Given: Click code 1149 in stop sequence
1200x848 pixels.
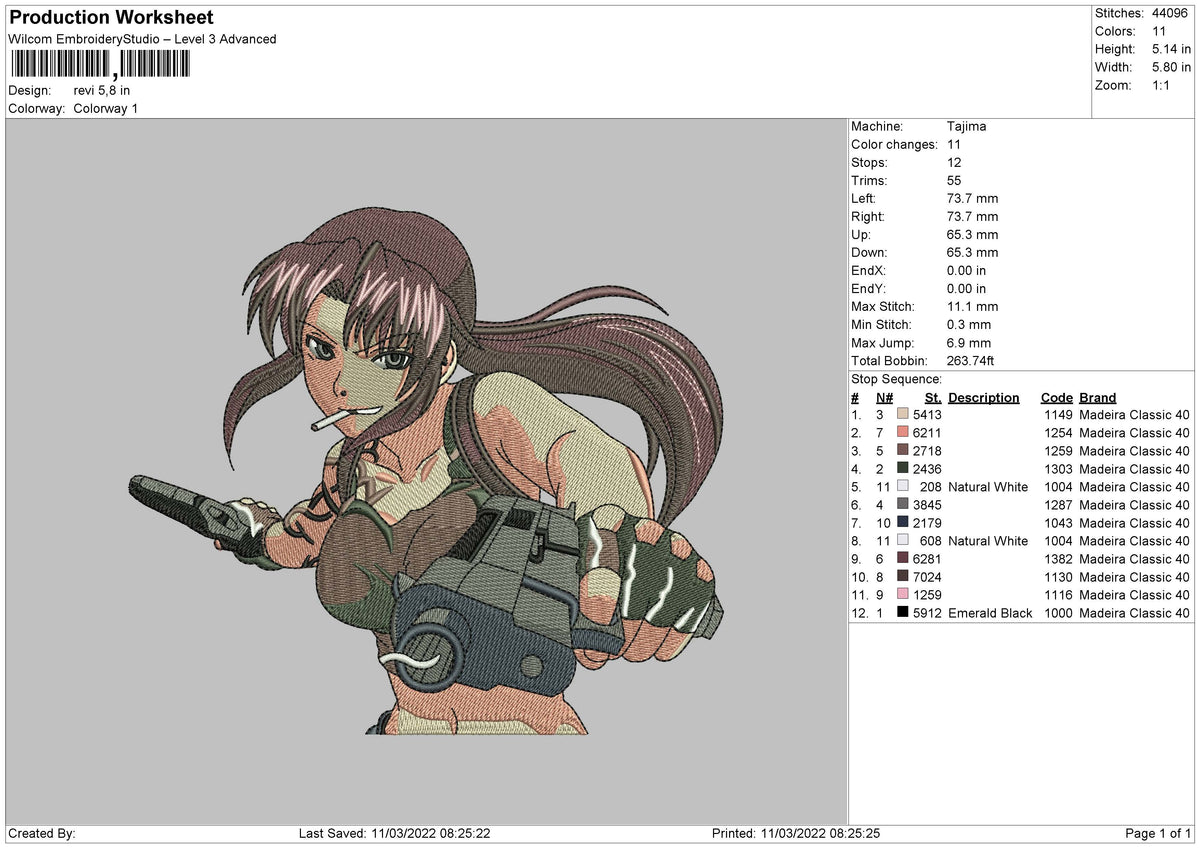Looking at the screenshot, I should point(1058,415).
